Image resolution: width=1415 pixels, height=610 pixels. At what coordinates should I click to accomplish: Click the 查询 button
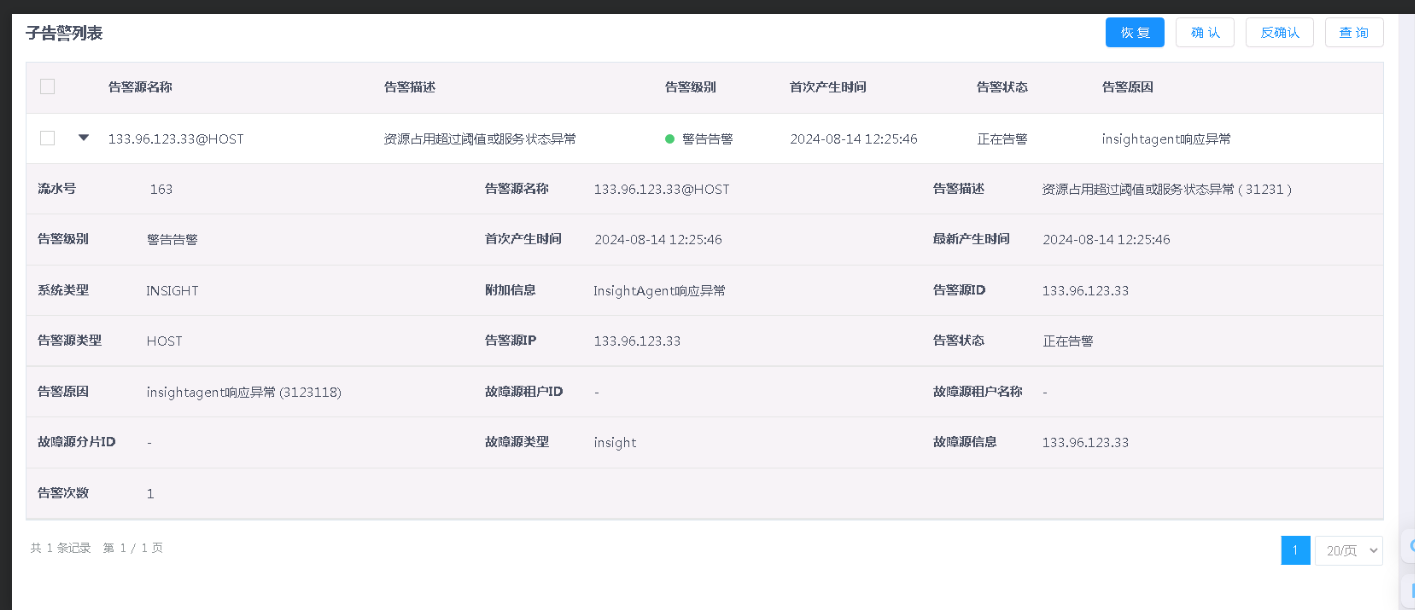point(1354,33)
